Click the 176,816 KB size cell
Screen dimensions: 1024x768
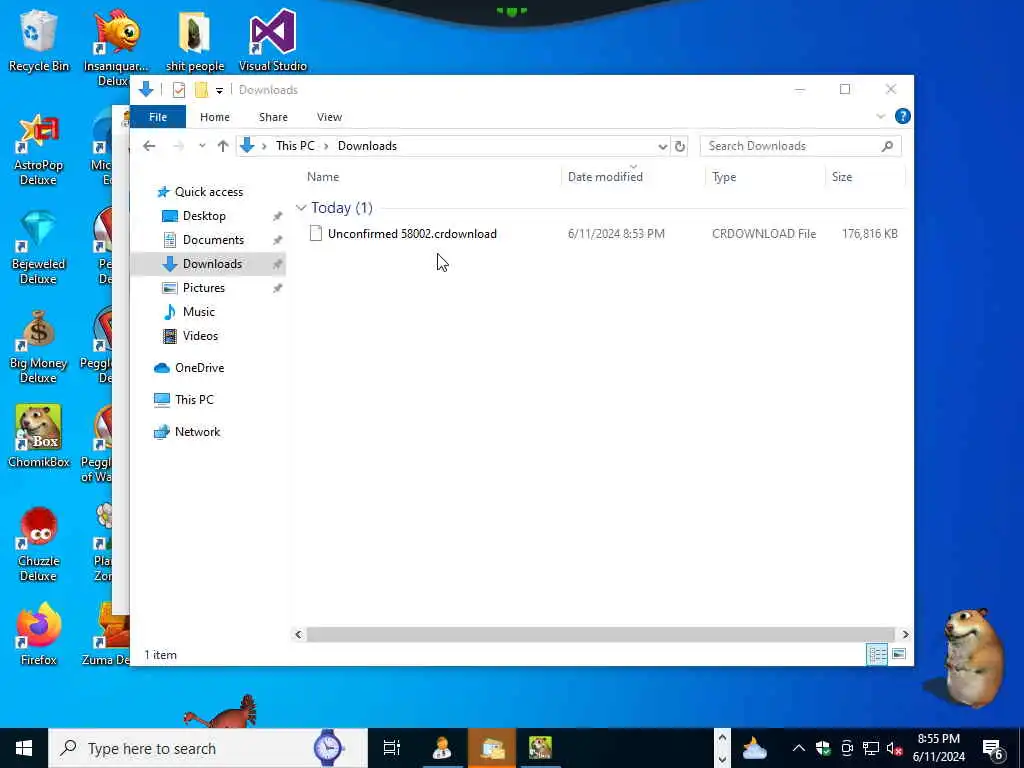click(869, 234)
